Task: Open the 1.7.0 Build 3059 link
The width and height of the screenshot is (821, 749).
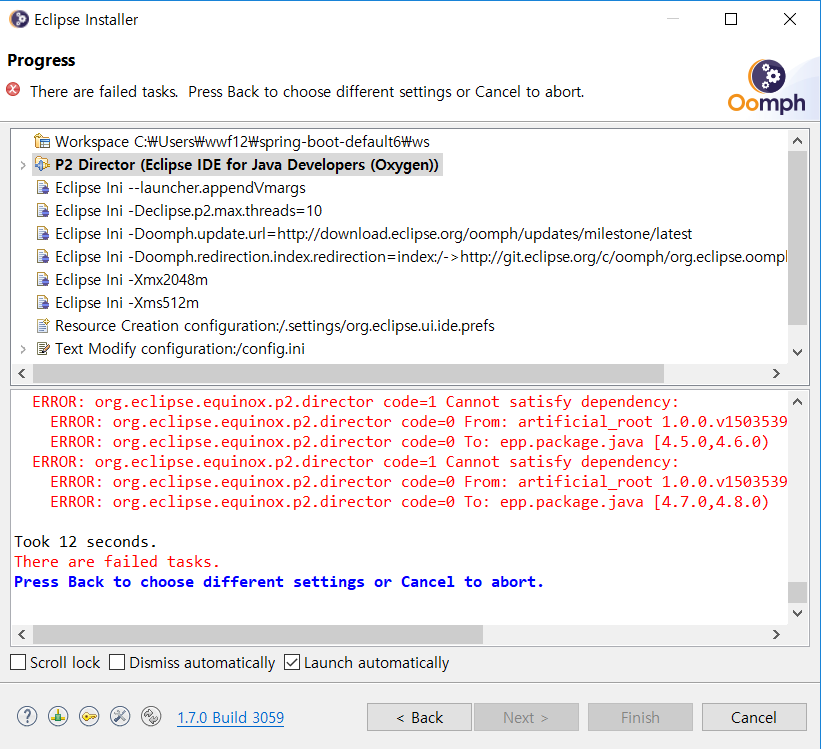Action: click(x=230, y=718)
